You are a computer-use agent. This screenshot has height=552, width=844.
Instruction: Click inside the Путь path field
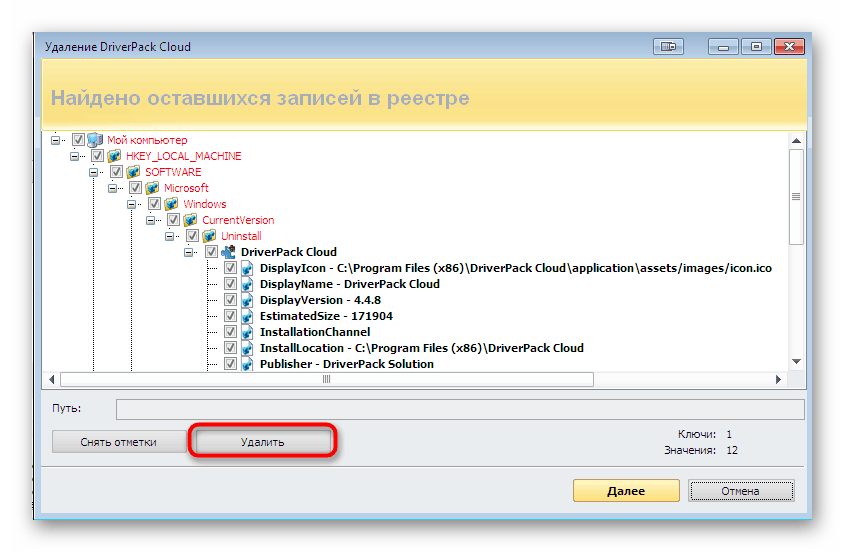tap(460, 409)
